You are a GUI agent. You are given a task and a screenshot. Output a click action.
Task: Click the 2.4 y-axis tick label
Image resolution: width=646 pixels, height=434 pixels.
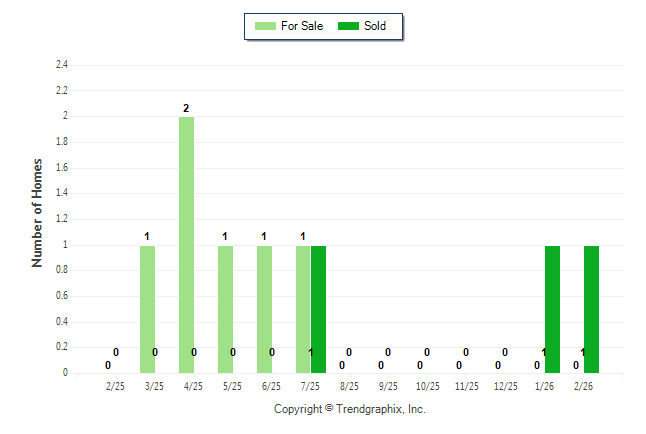(61, 65)
